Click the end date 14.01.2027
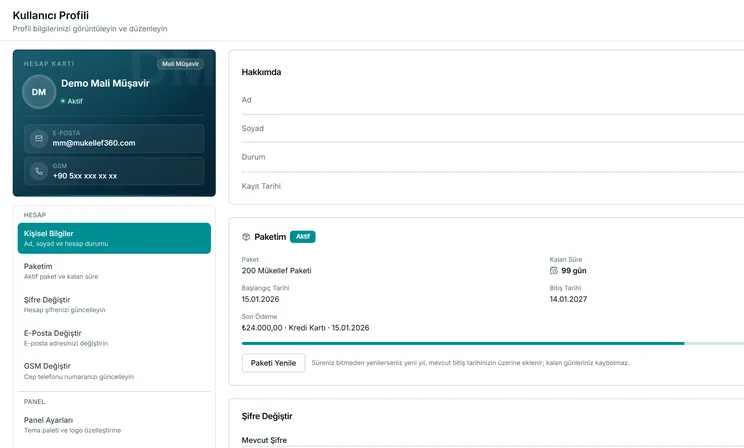The width and height of the screenshot is (744, 448). point(568,299)
